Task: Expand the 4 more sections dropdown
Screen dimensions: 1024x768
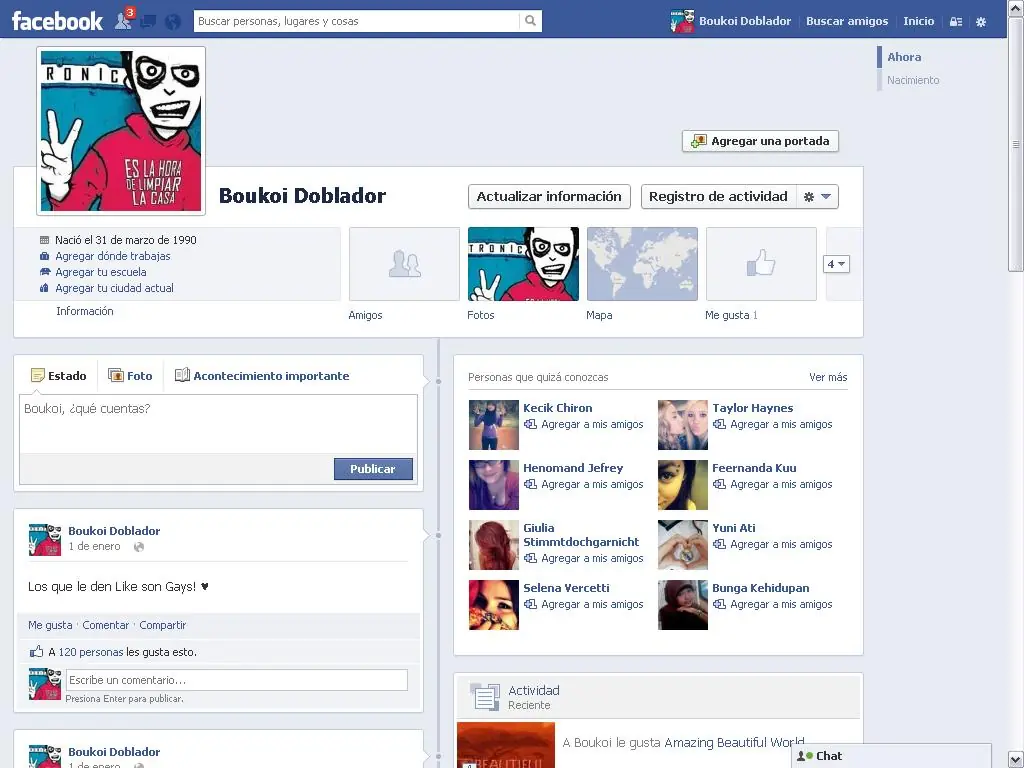Action: pyautogui.click(x=836, y=264)
